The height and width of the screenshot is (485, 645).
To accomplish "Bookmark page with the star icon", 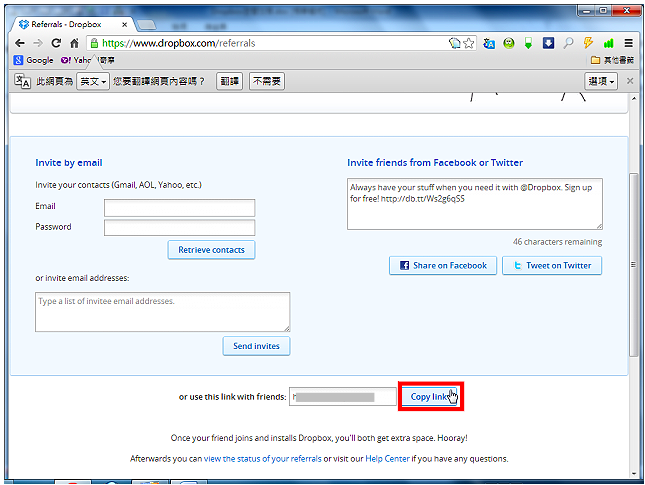I will click(x=469, y=43).
